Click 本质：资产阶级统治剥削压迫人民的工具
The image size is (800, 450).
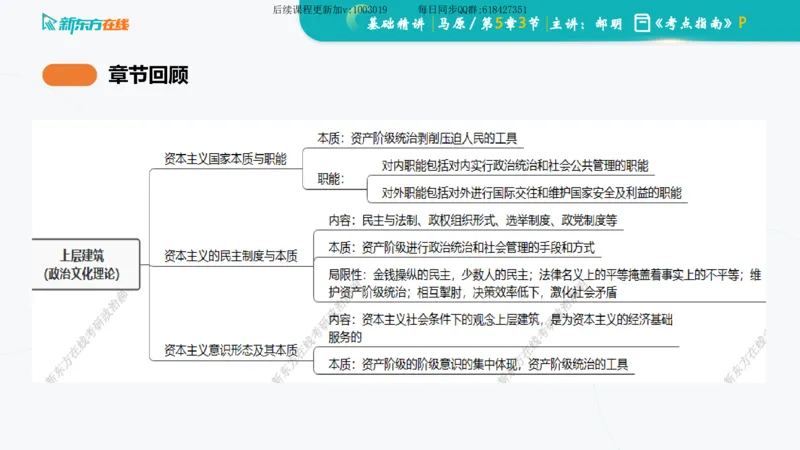click(x=417, y=138)
